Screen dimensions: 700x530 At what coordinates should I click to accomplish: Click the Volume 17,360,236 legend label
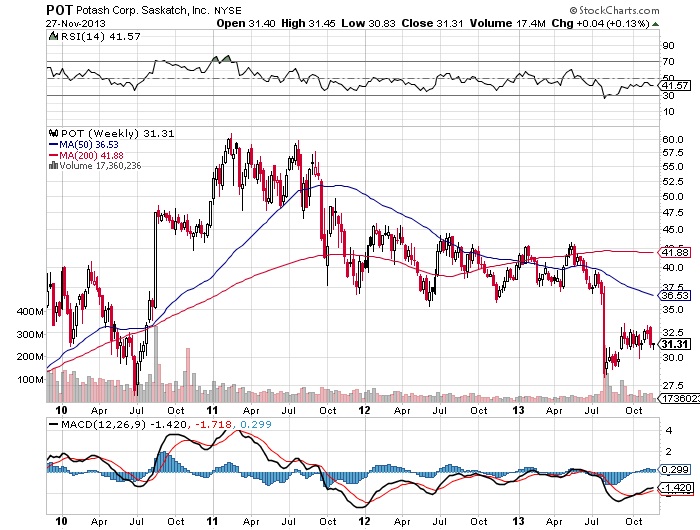coord(100,166)
